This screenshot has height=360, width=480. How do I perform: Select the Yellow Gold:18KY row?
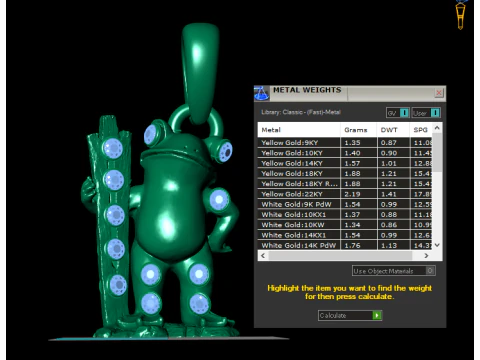coord(345,174)
